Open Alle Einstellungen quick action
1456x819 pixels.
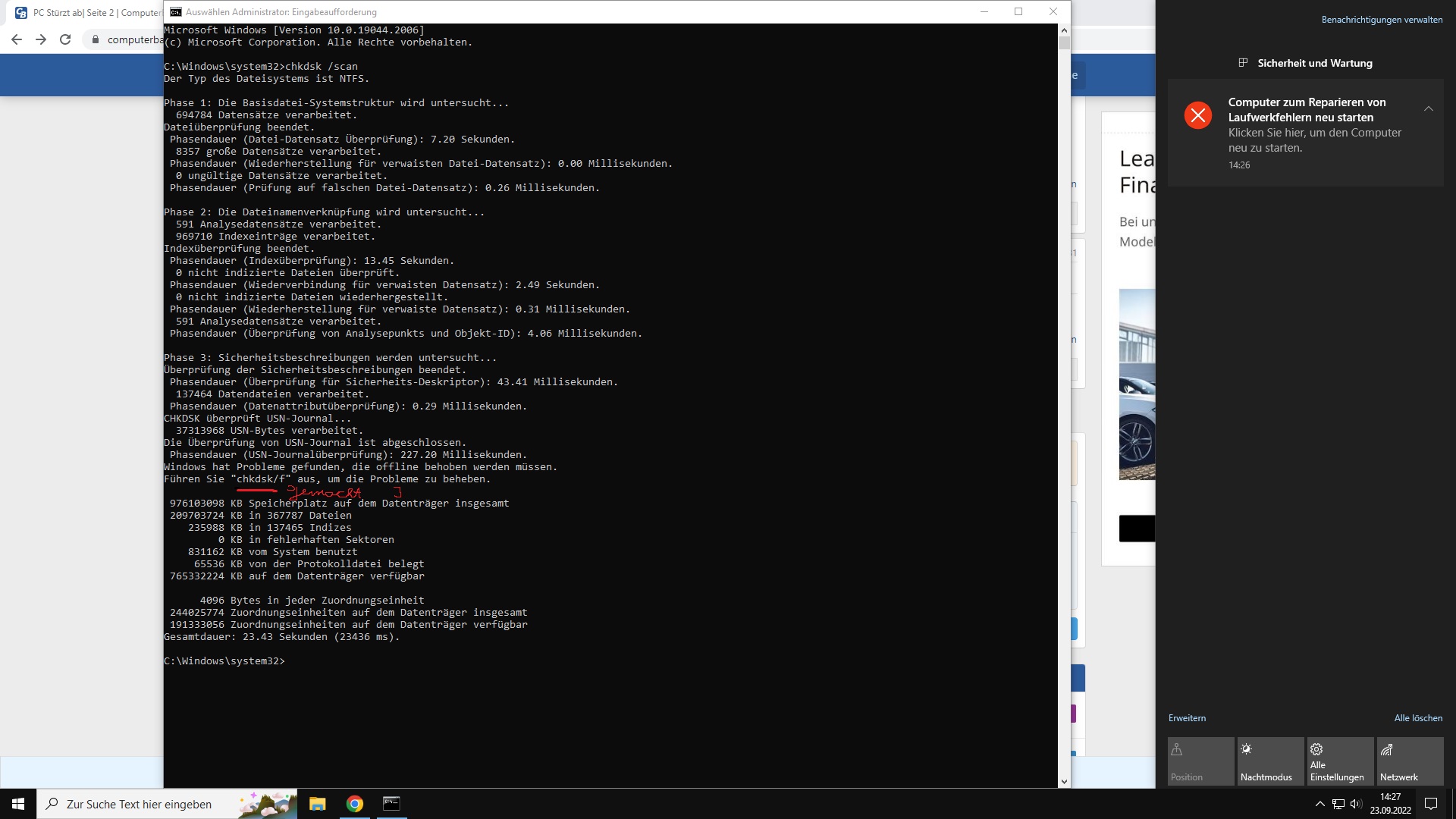coord(1340,761)
